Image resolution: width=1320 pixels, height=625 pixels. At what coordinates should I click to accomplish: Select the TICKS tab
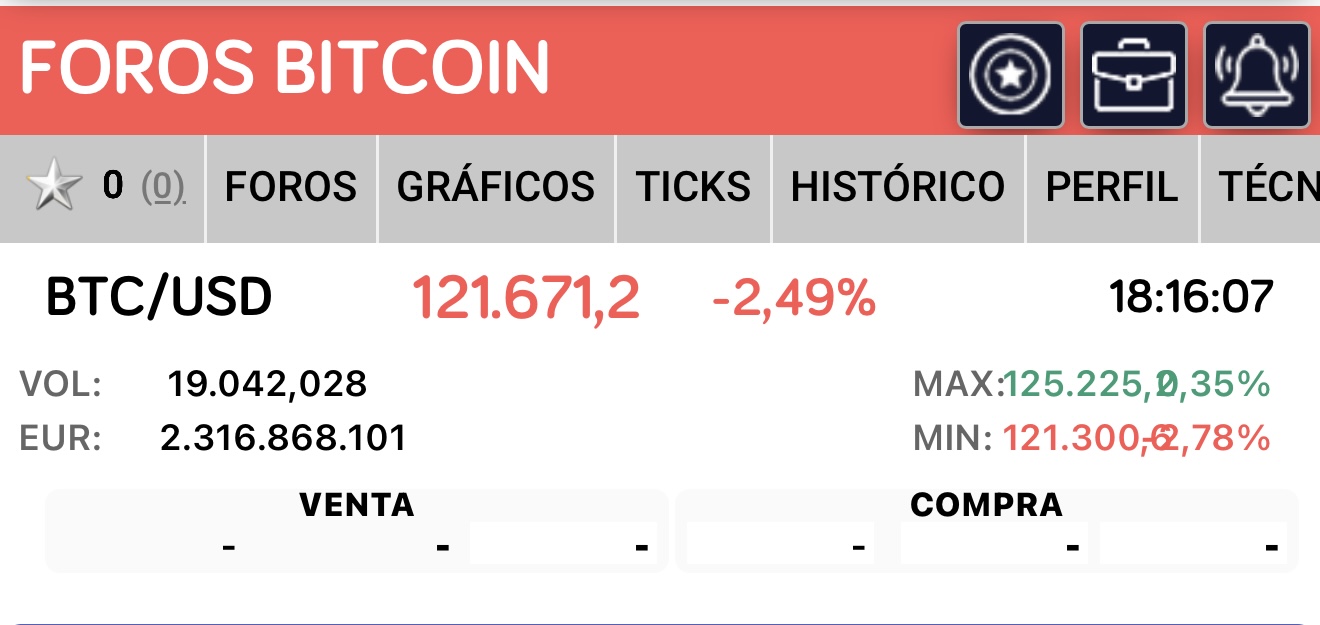(694, 187)
